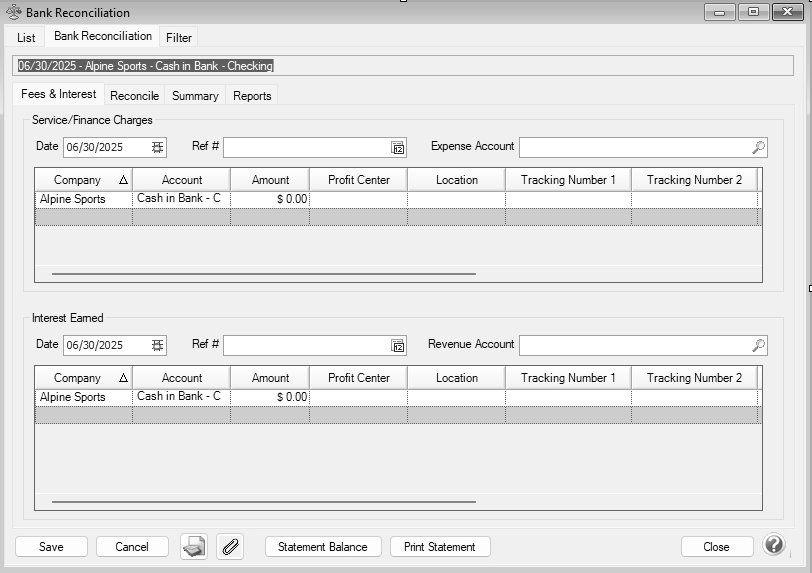The image size is (812, 573).
Task: Search Revenue Account with magnifier icon
Action: [x=758, y=345]
